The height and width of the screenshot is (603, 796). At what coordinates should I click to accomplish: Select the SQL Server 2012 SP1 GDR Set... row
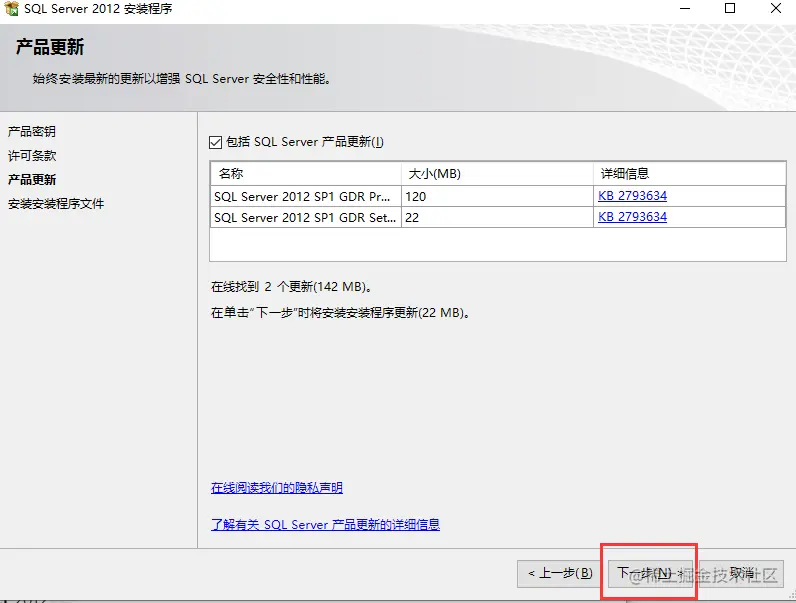498,217
